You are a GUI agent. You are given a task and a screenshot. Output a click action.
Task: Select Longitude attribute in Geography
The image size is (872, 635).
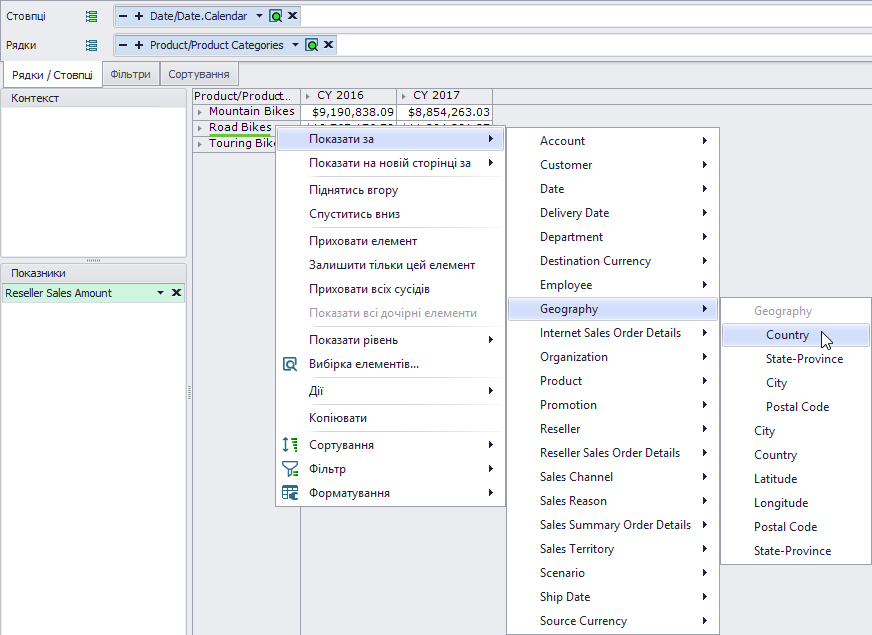[796, 503]
